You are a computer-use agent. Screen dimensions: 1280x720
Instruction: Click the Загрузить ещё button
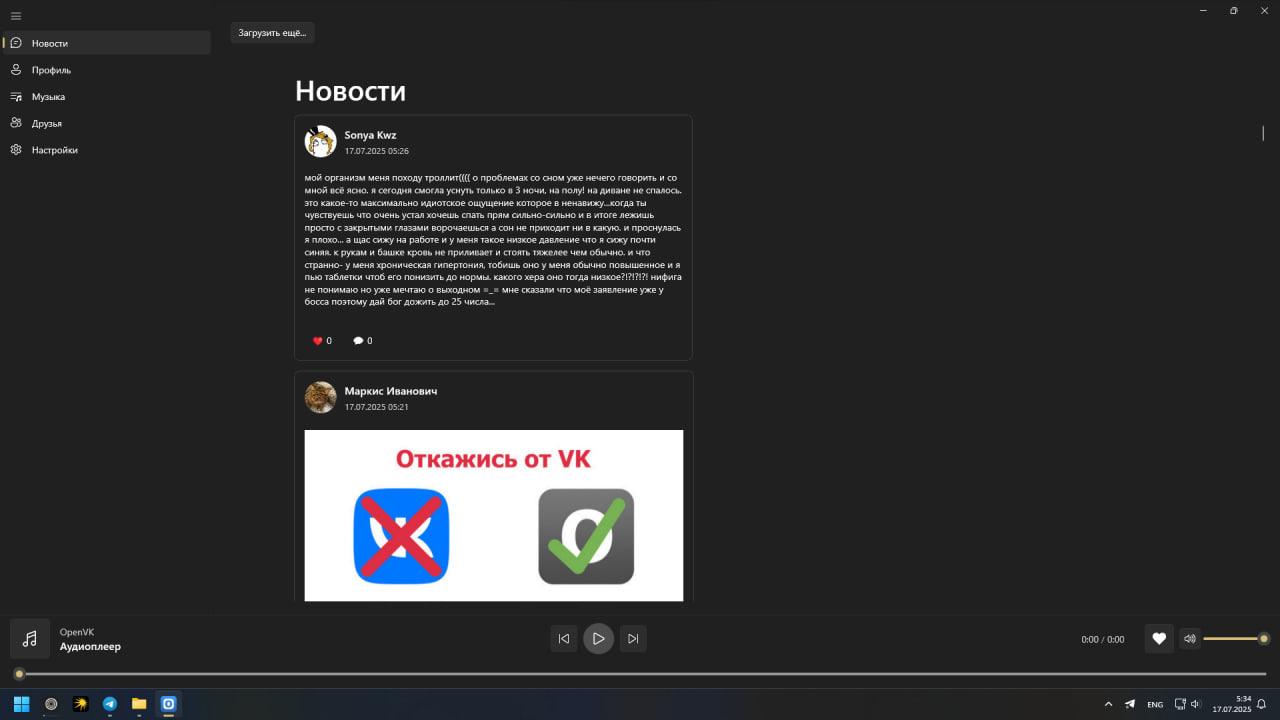point(272,33)
